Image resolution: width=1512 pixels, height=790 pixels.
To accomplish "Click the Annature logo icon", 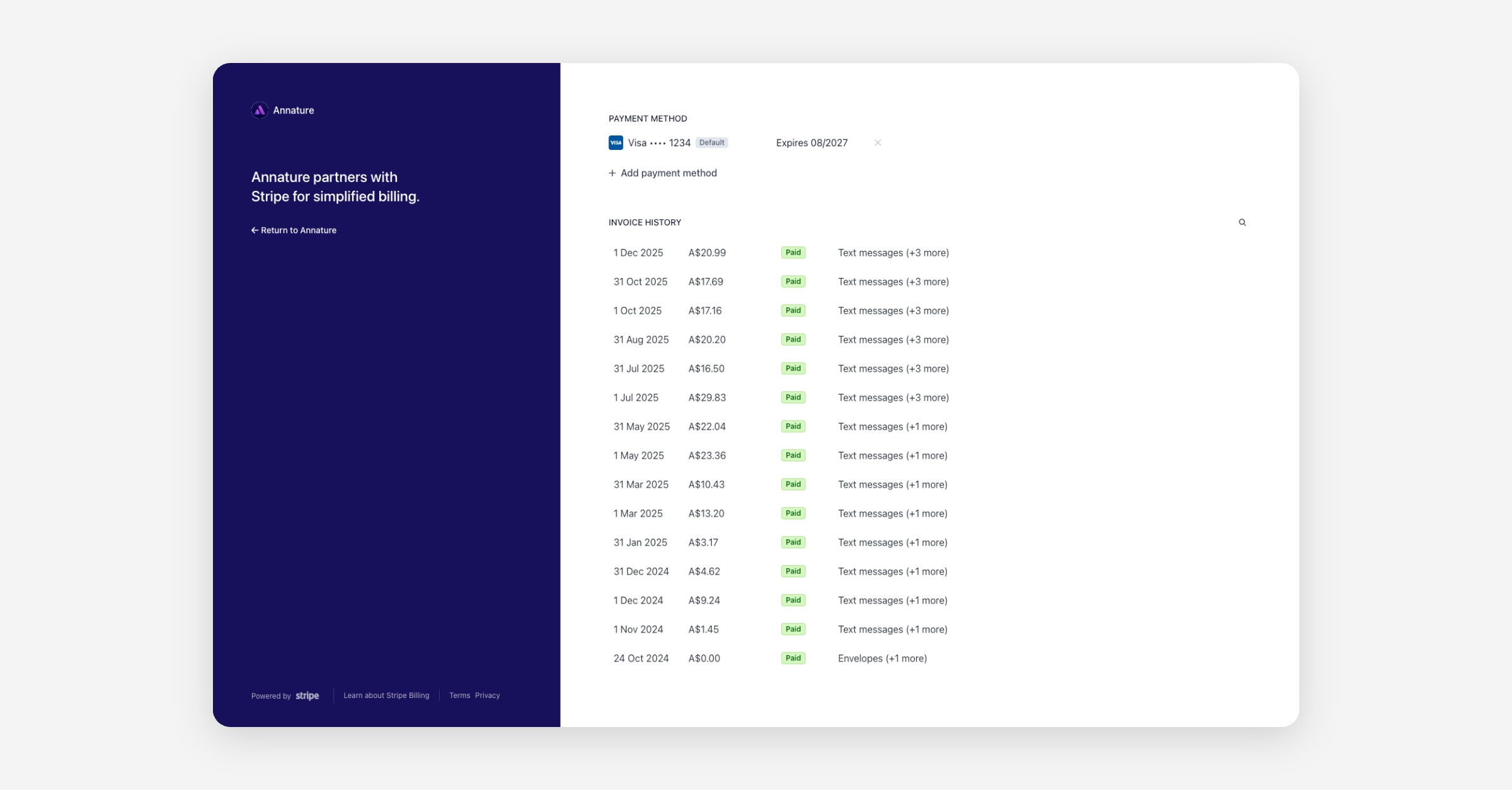I will 260,110.
